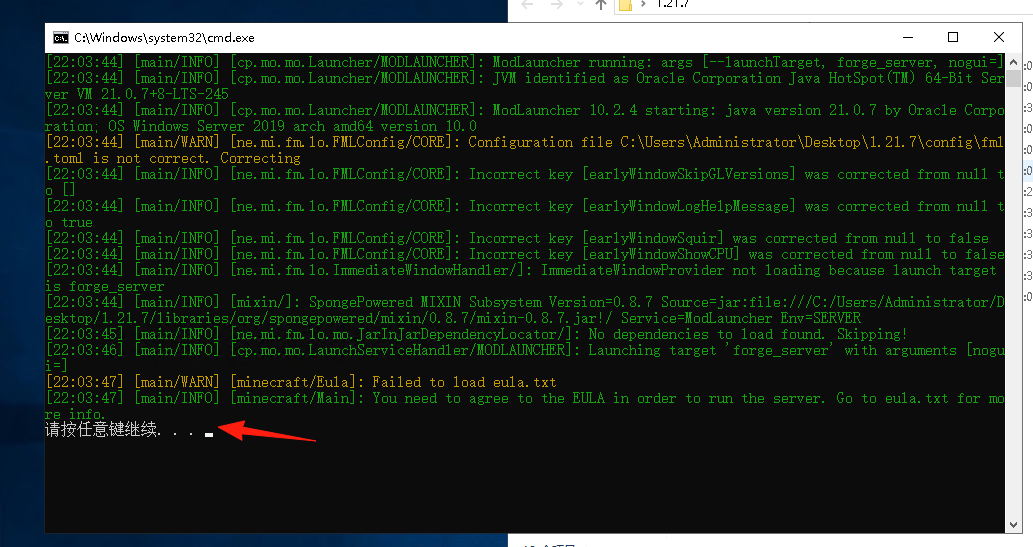Screen dimensions: 1033x547
Task: Click the 'earlyWindowSkipGLVersions' log line
Action: (525, 182)
